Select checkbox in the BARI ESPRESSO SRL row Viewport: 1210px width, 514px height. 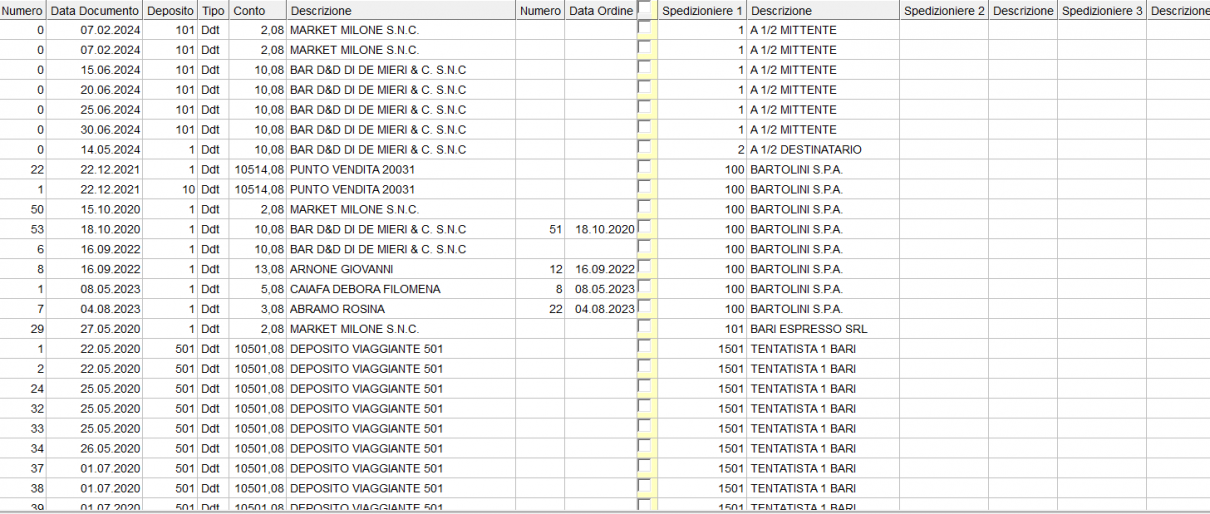point(644,326)
